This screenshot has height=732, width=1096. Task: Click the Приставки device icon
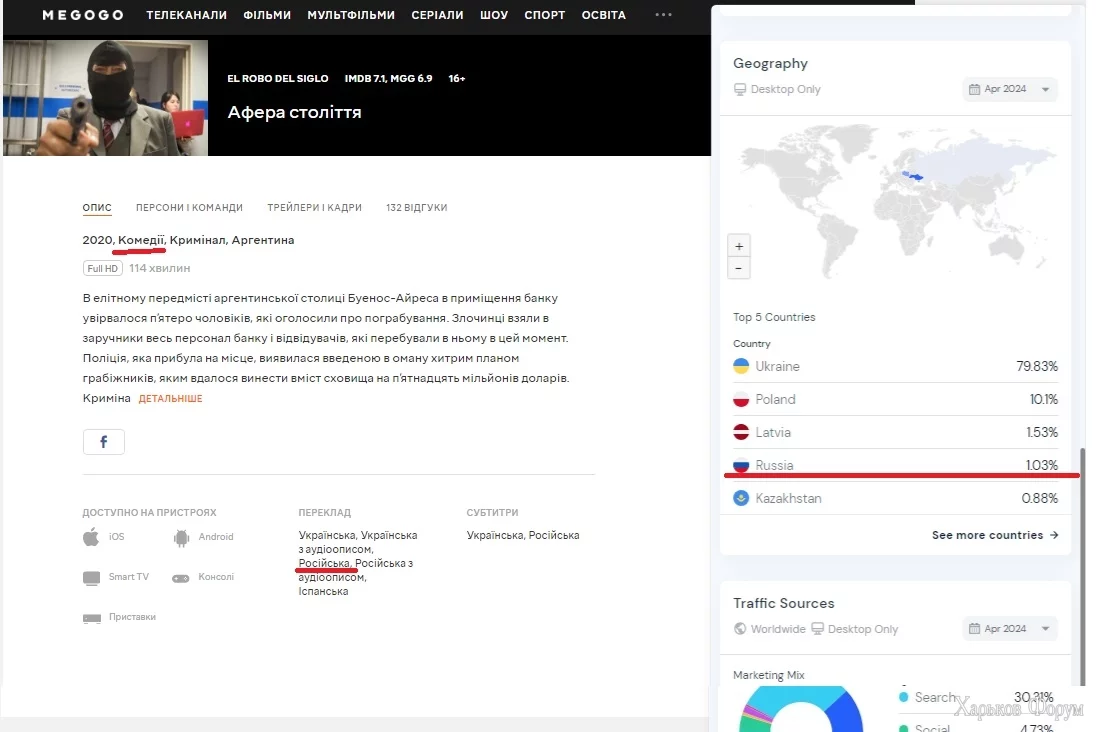[x=92, y=618]
